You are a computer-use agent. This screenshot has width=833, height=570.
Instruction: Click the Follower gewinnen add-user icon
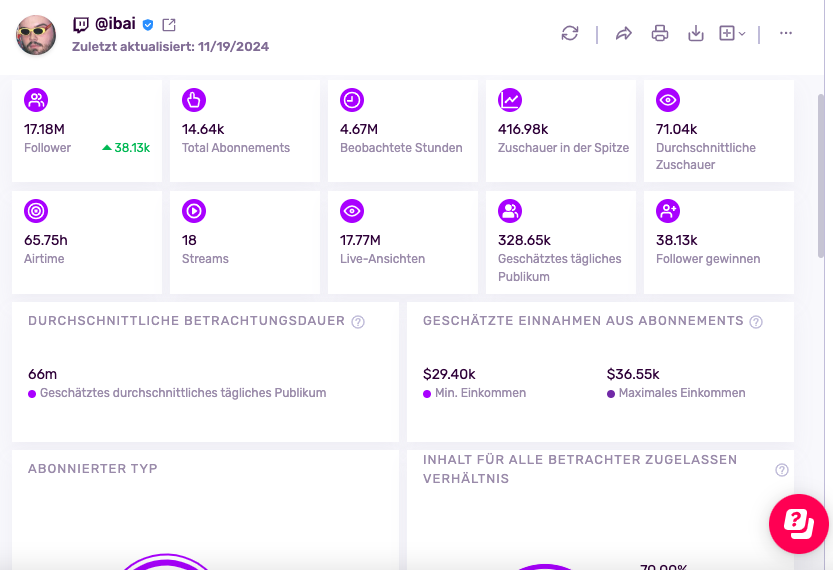(668, 211)
